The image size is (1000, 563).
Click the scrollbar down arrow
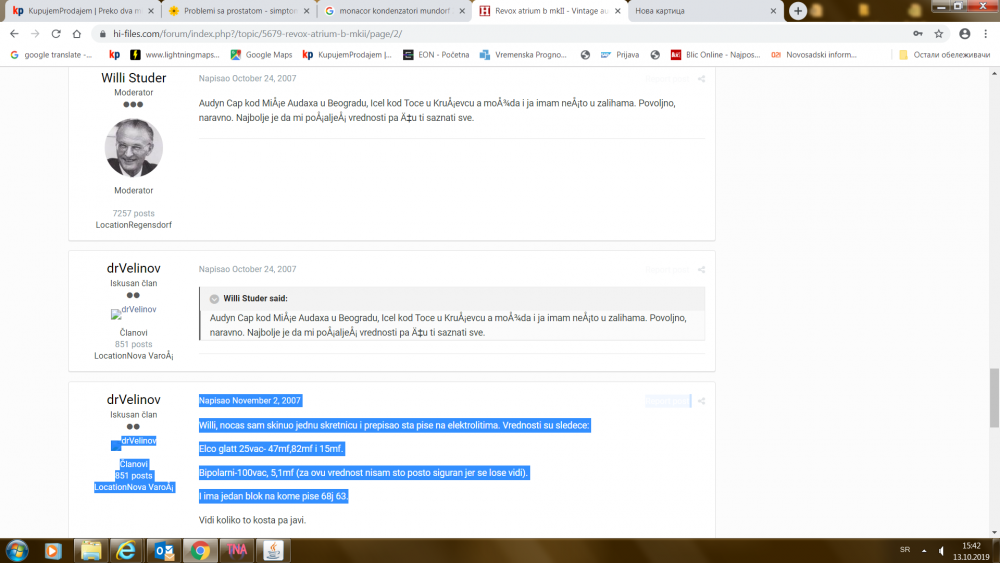(994, 532)
